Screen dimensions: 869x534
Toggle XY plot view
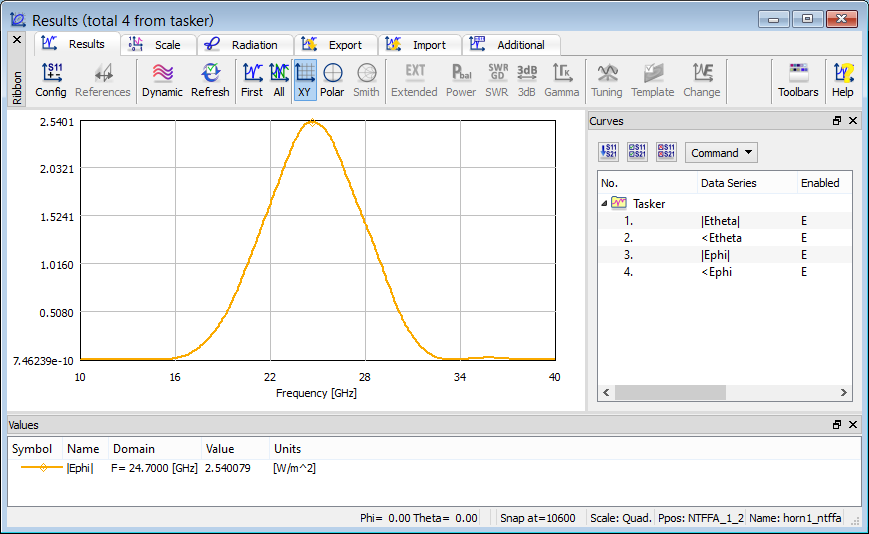point(305,80)
